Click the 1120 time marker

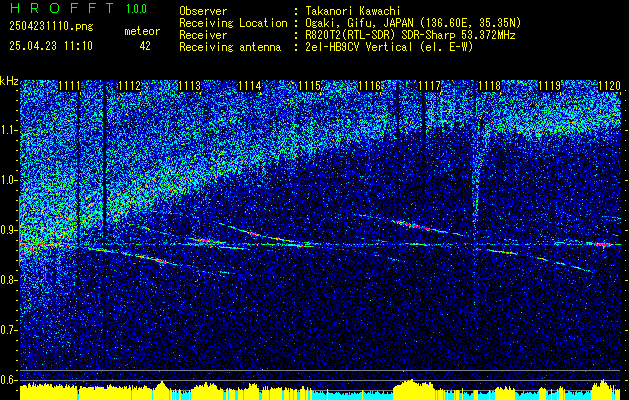pos(609,86)
